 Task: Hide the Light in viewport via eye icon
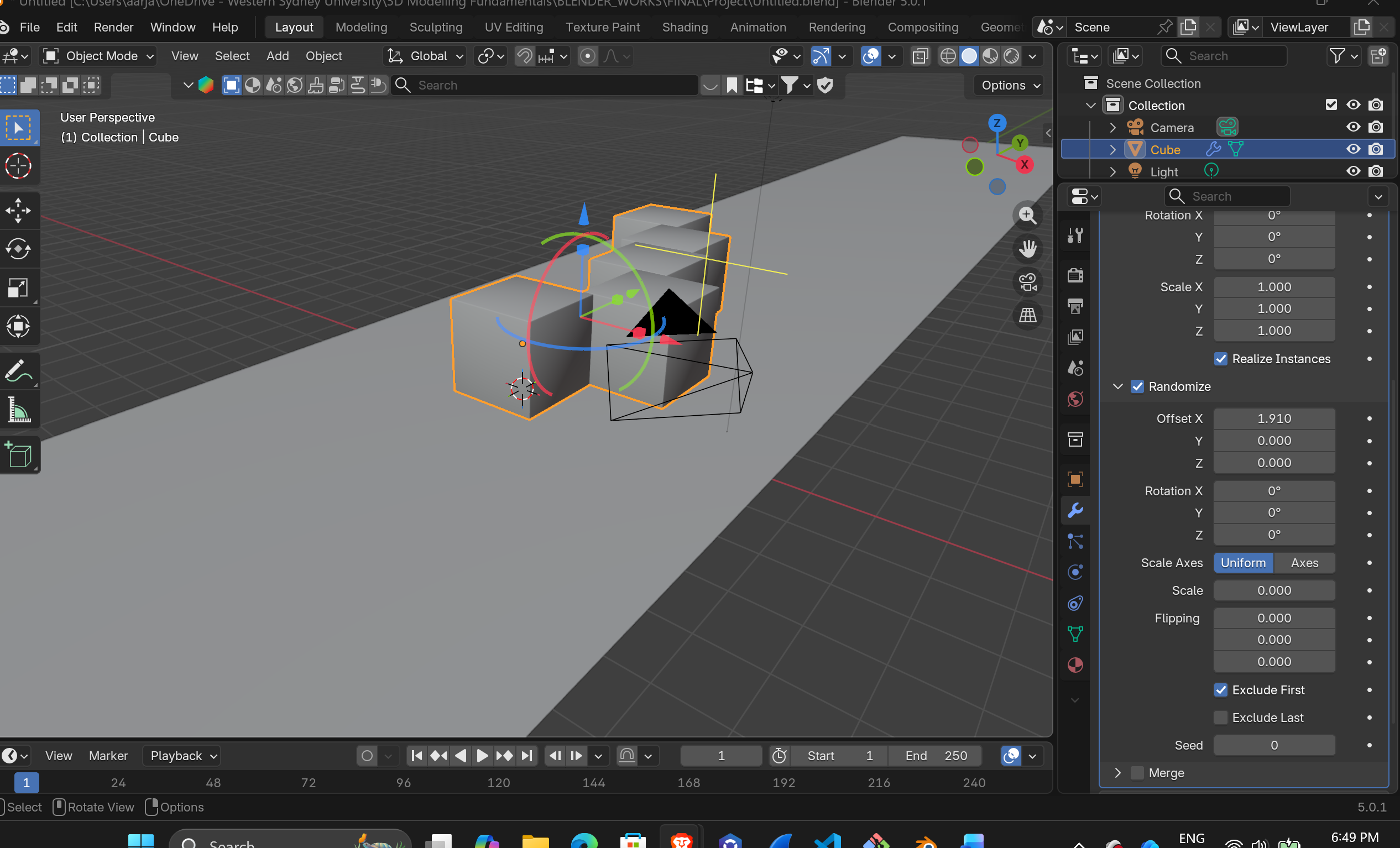(1354, 171)
